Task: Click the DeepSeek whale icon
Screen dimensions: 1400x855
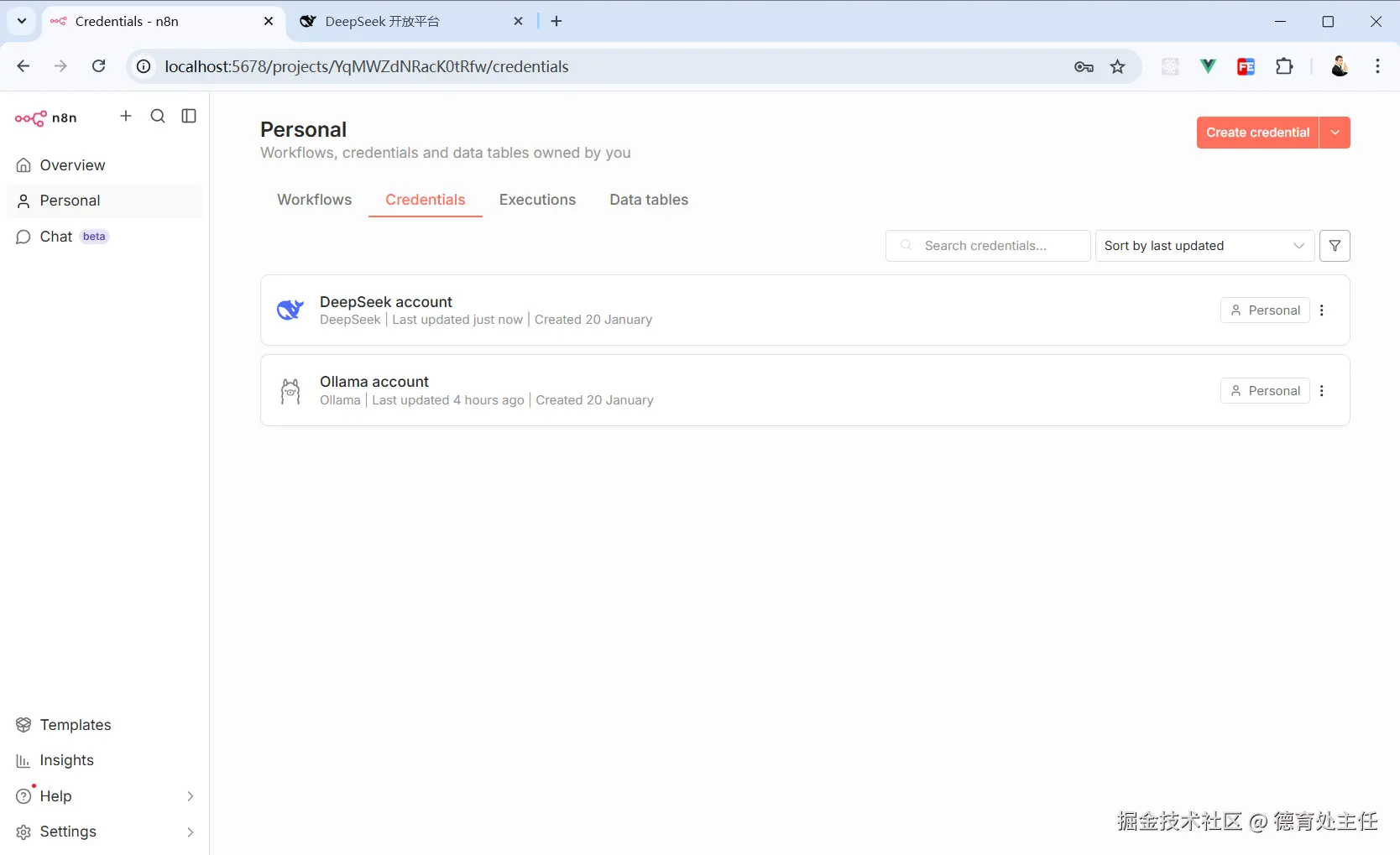Action: click(290, 310)
